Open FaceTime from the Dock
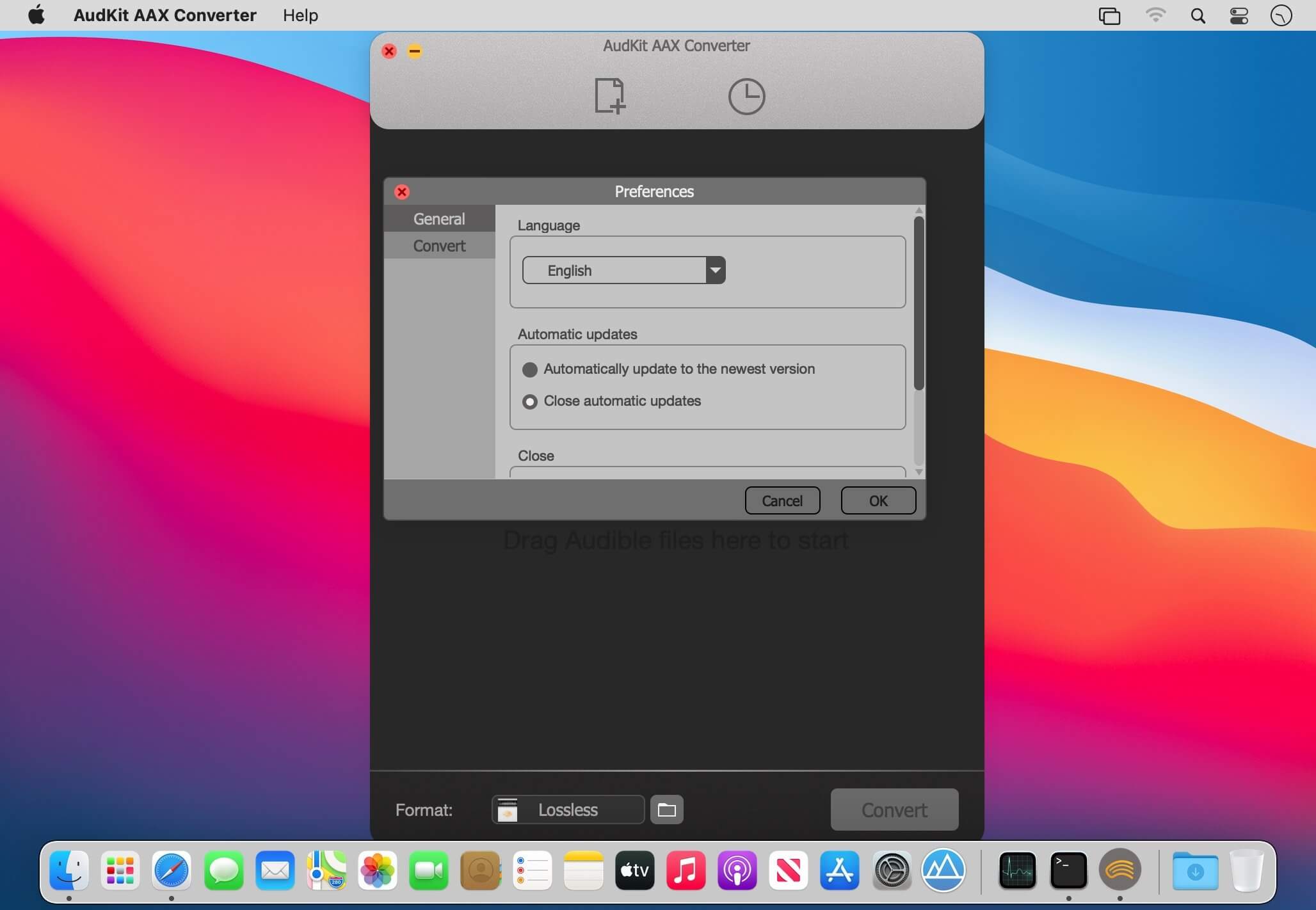The image size is (1316, 910). click(x=429, y=870)
